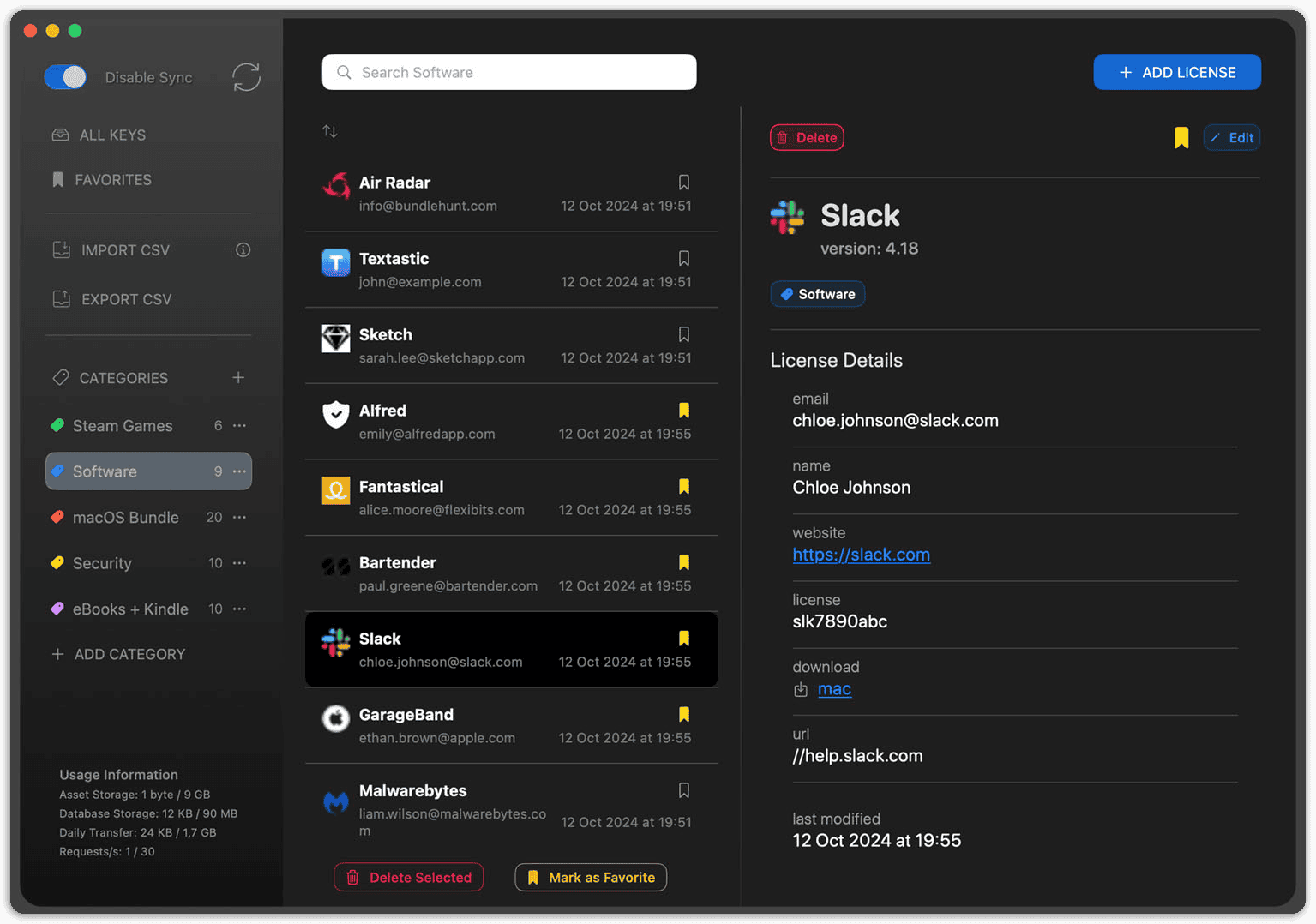Click the Software tag in details
The image size is (1316, 924).
pyautogui.click(x=818, y=294)
